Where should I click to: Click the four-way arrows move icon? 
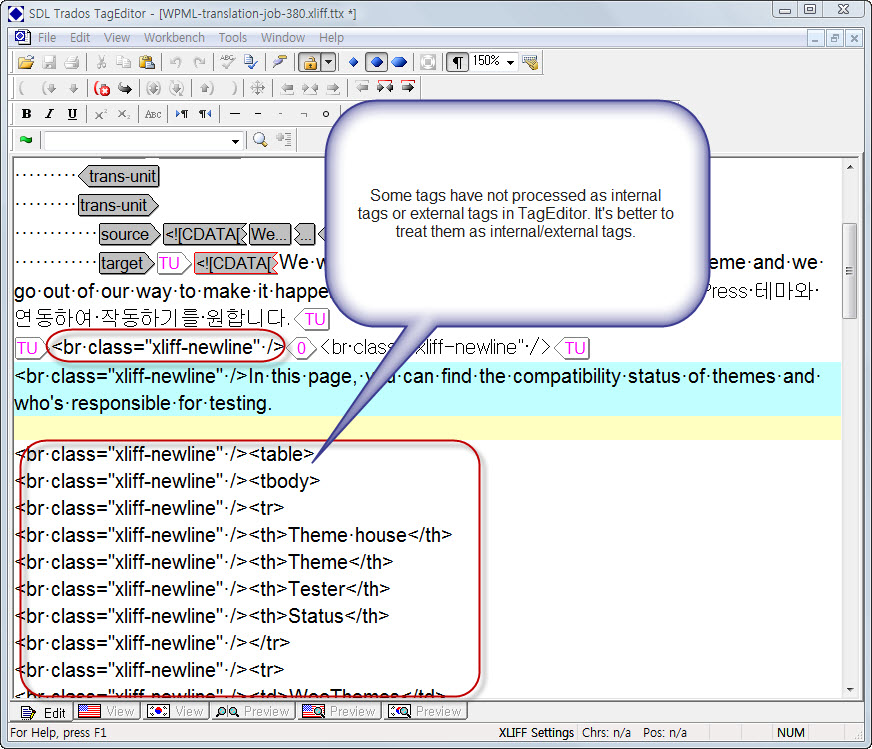[258, 88]
